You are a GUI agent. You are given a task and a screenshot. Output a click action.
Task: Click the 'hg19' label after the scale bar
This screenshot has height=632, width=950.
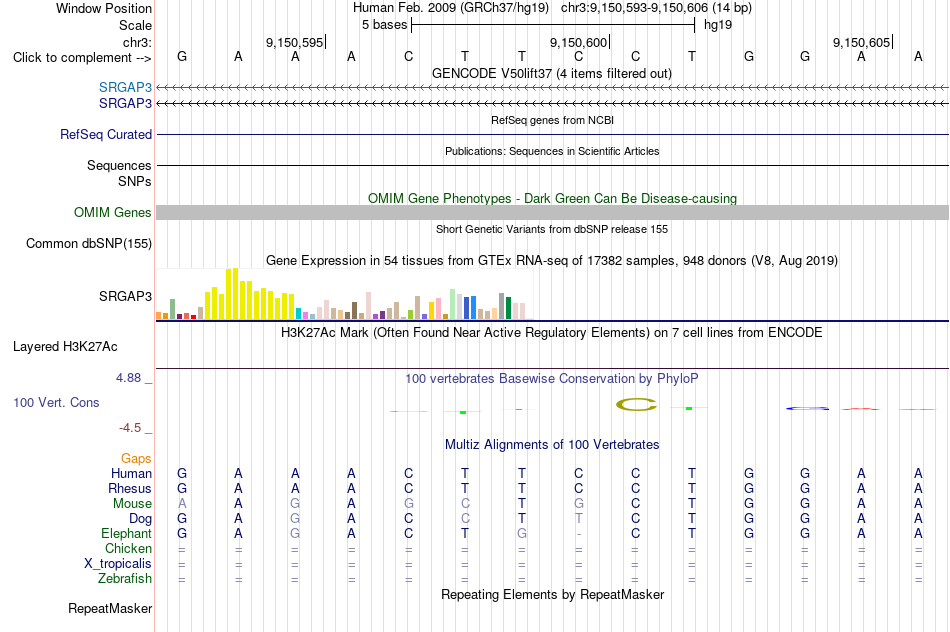(x=718, y=25)
